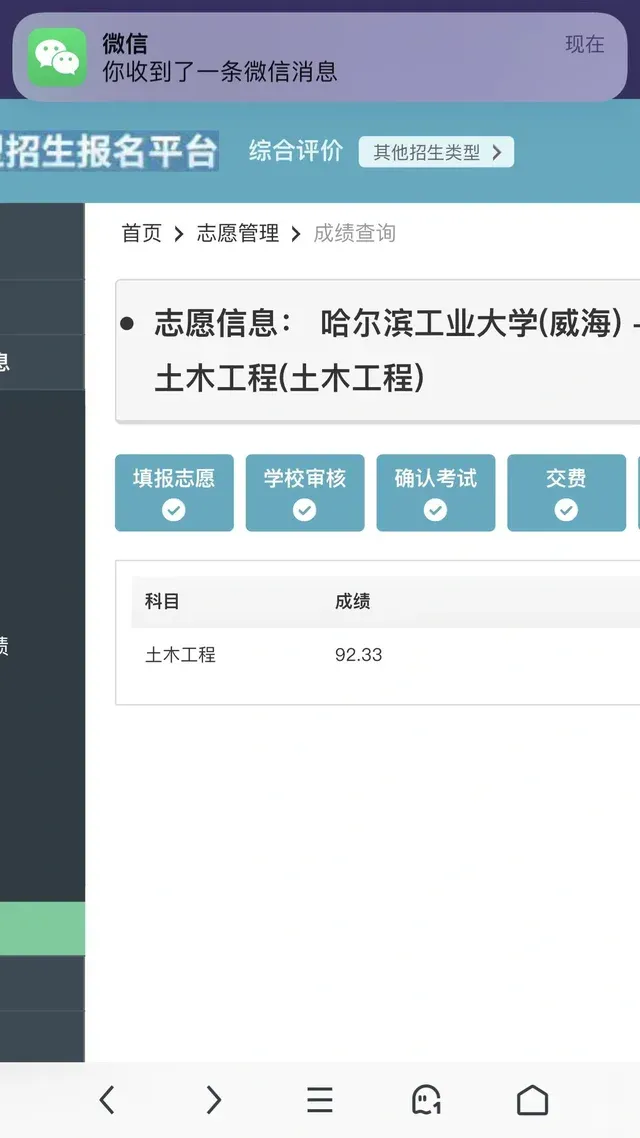
Task: Select the 学校审核 step button
Action: pos(305,493)
